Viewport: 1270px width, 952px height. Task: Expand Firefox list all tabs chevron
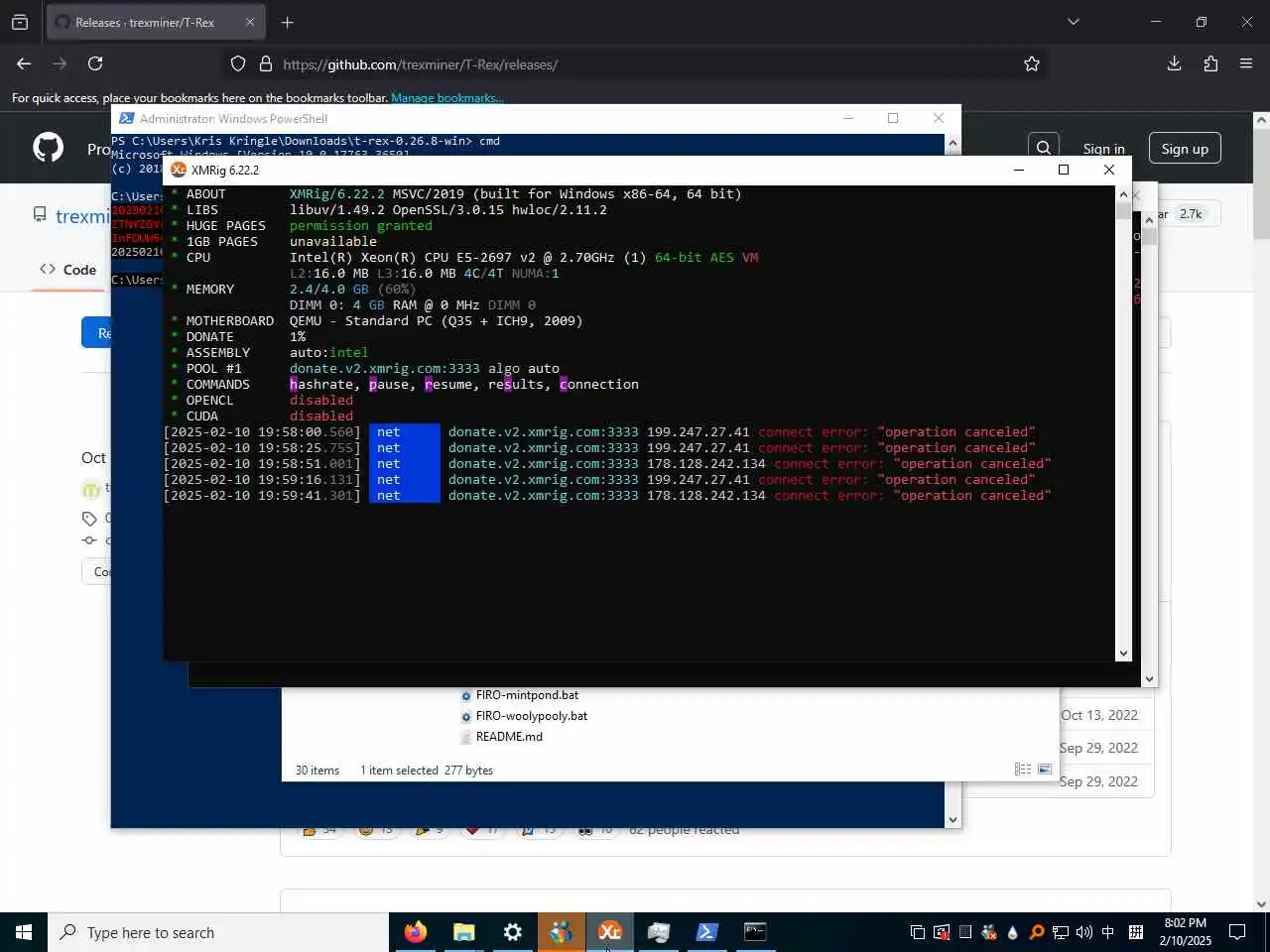[x=1073, y=22]
